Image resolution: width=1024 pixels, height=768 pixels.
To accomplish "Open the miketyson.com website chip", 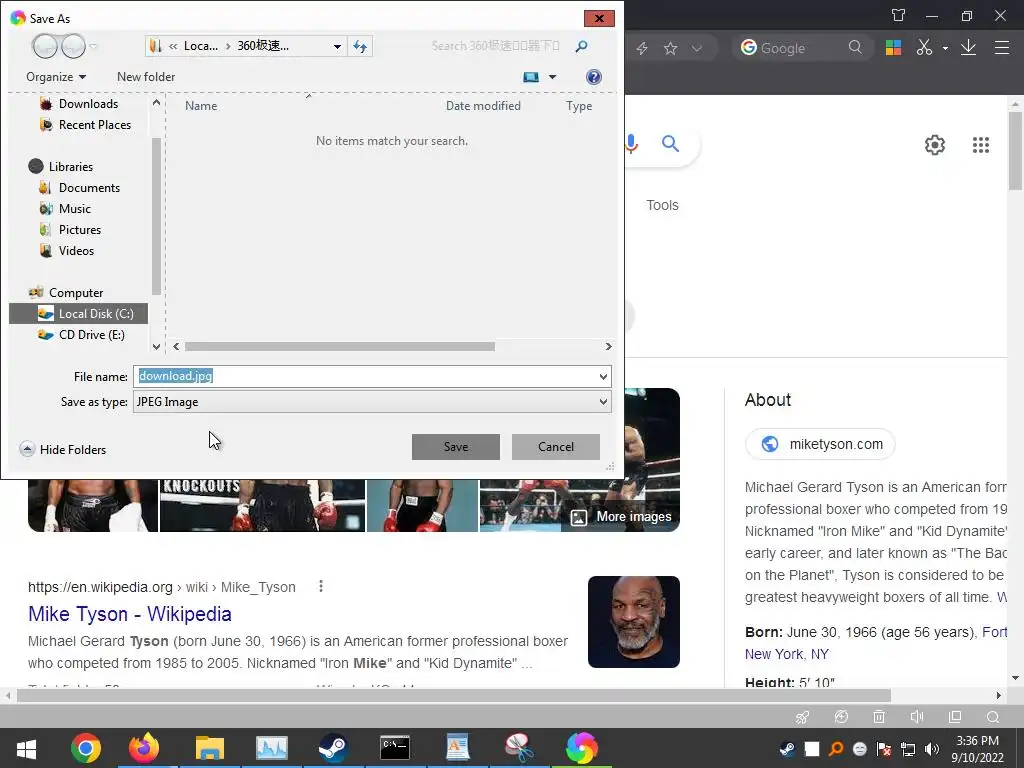I will coord(820,444).
